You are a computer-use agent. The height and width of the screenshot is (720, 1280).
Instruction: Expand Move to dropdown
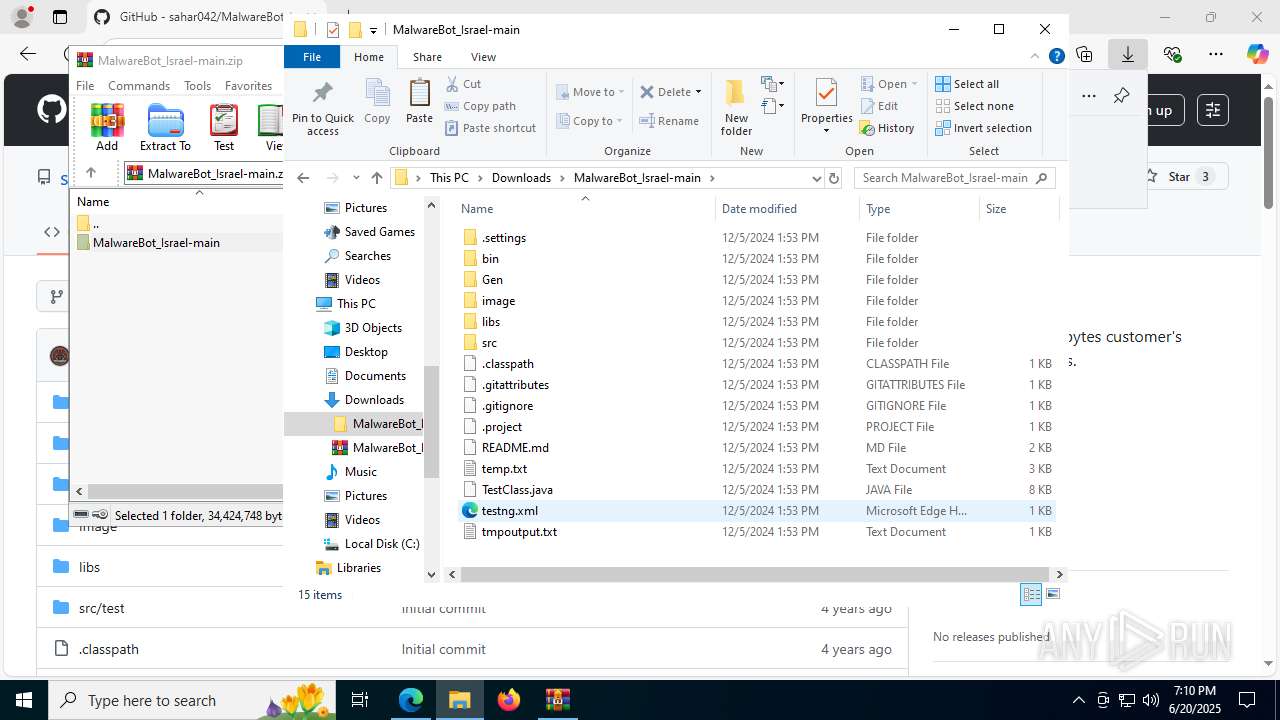tap(621, 92)
